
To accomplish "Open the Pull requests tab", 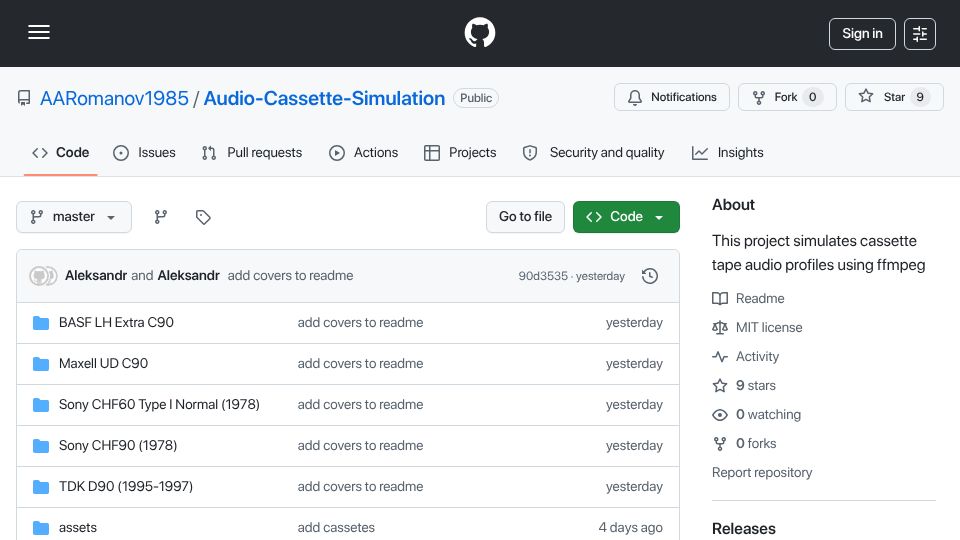I will [252, 152].
